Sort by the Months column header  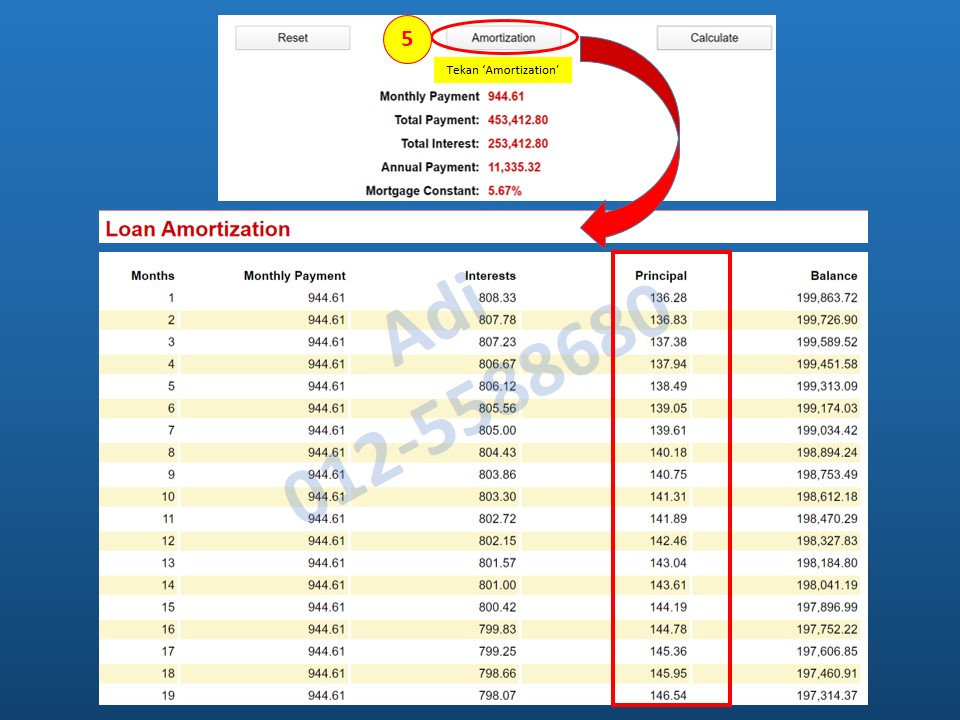pos(152,275)
